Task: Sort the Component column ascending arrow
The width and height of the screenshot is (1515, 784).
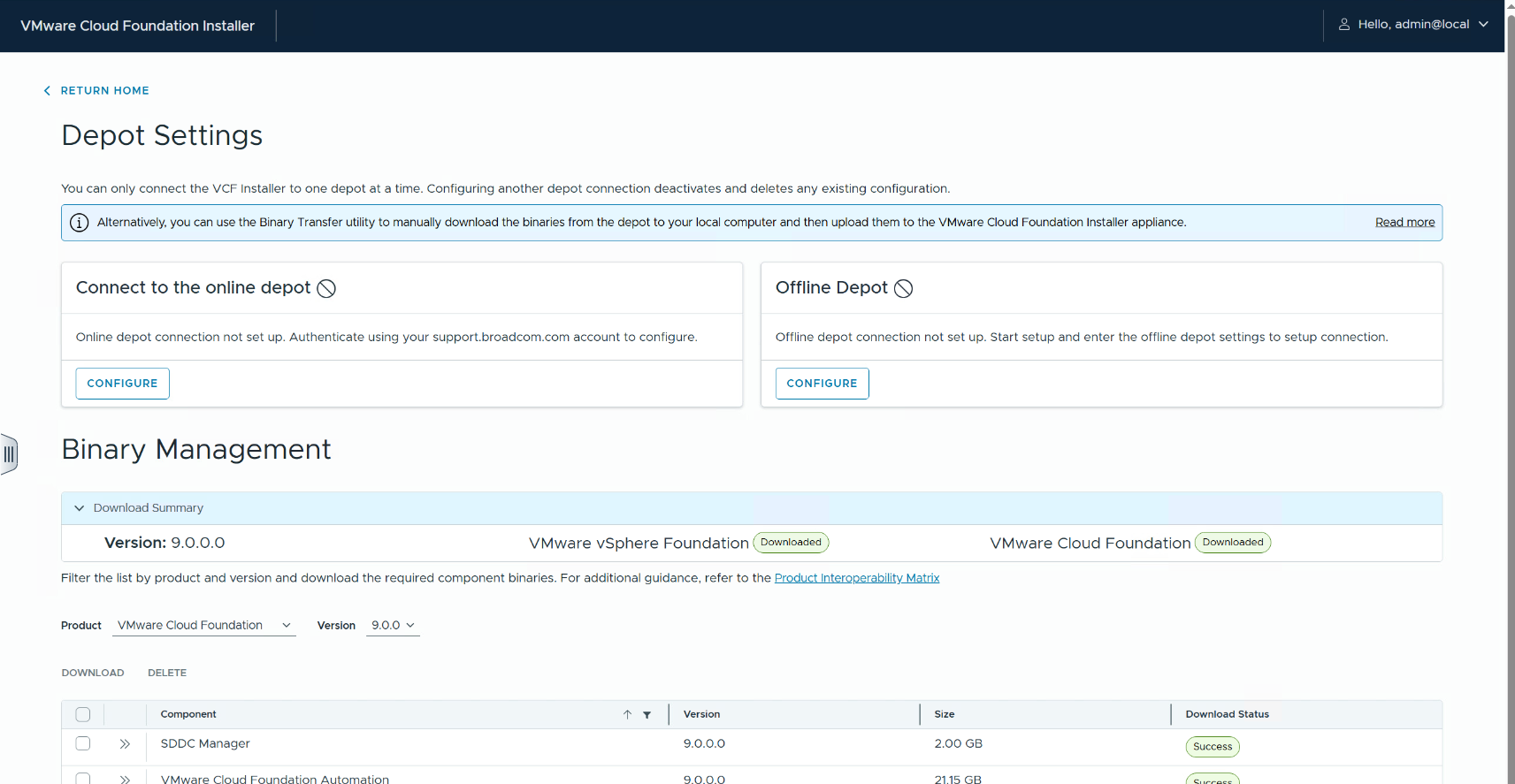Action: 627,715
